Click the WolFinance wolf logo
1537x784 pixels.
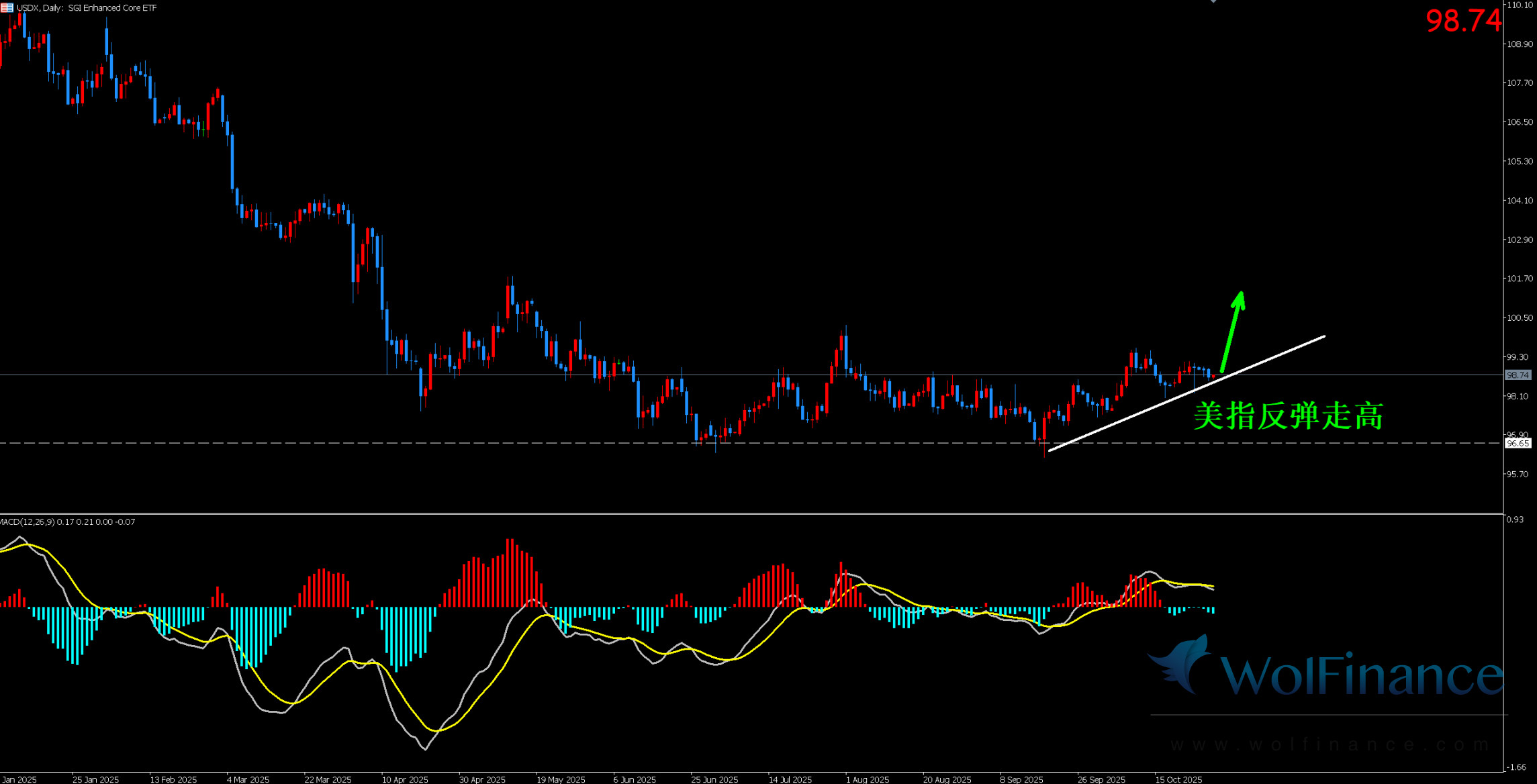click(x=1183, y=664)
